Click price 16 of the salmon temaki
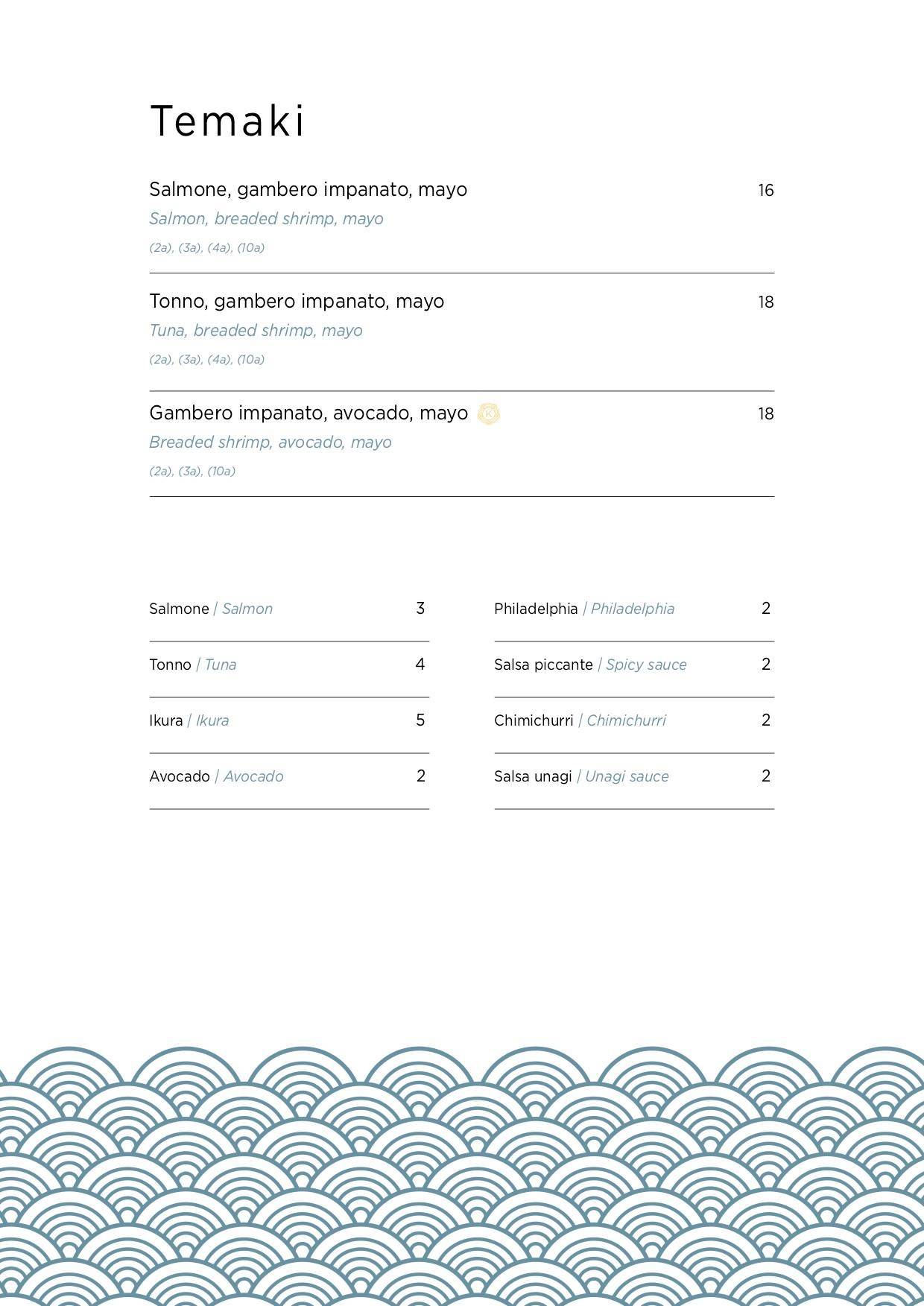 (x=765, y=191)
